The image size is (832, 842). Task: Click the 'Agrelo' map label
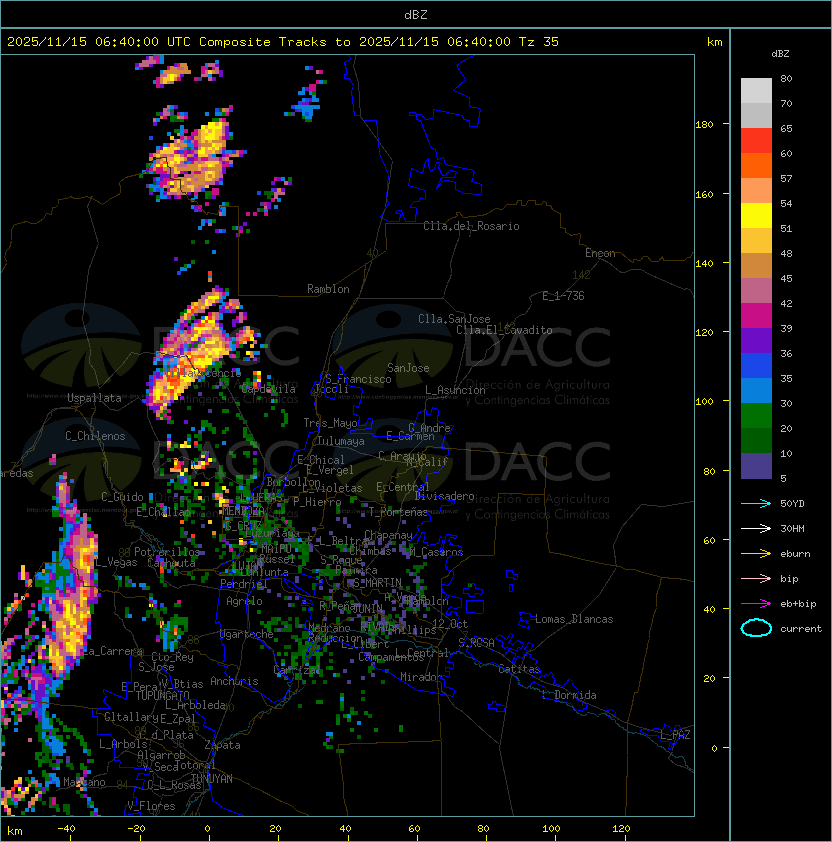tap(244, 601)
